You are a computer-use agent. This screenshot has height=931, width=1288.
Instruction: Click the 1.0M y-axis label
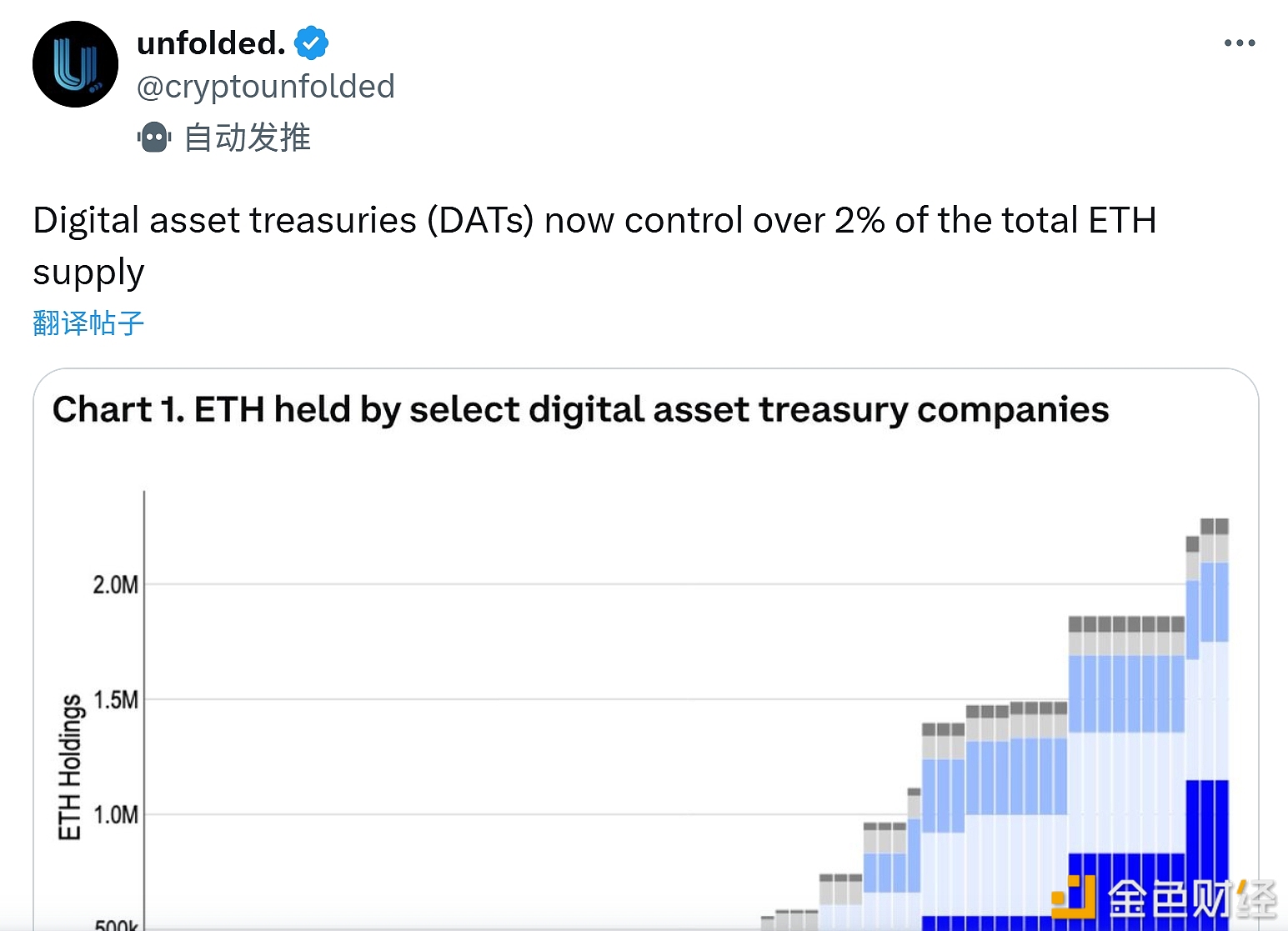tap(115, 814)
